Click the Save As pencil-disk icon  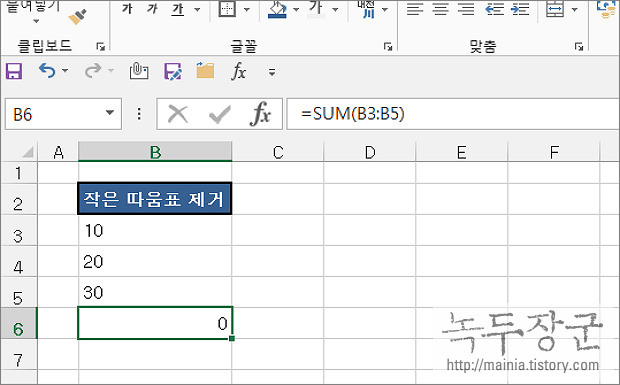click(173, 72)
